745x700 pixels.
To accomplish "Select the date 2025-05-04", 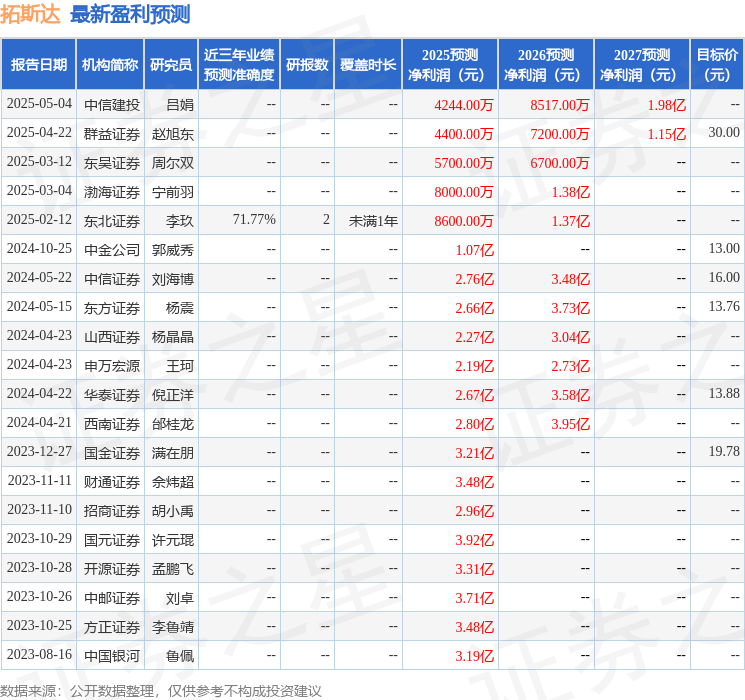I will pyautogui.click(x=39, y=104).
